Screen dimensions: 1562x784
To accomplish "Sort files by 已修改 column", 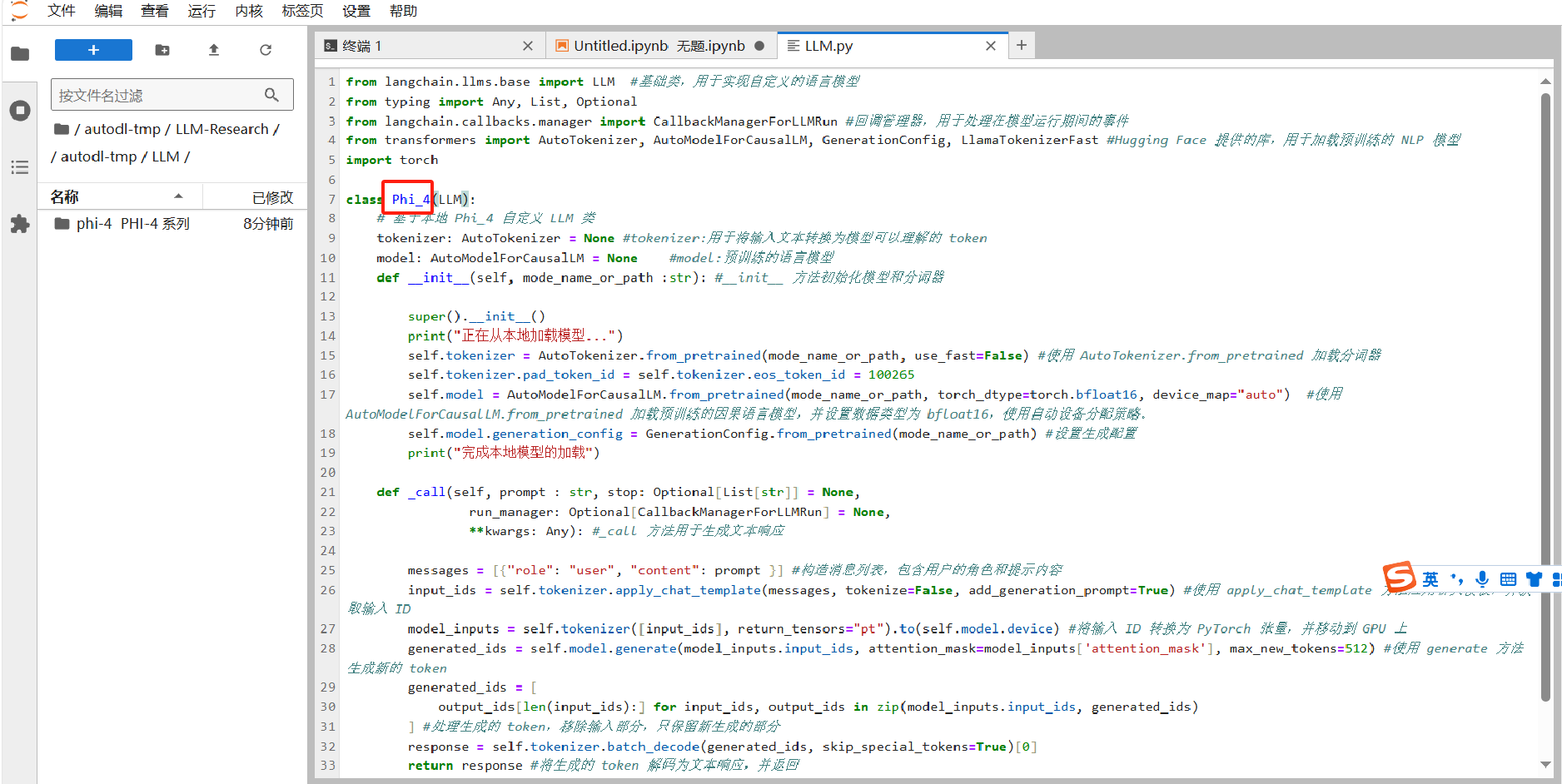I will [272, 197].
